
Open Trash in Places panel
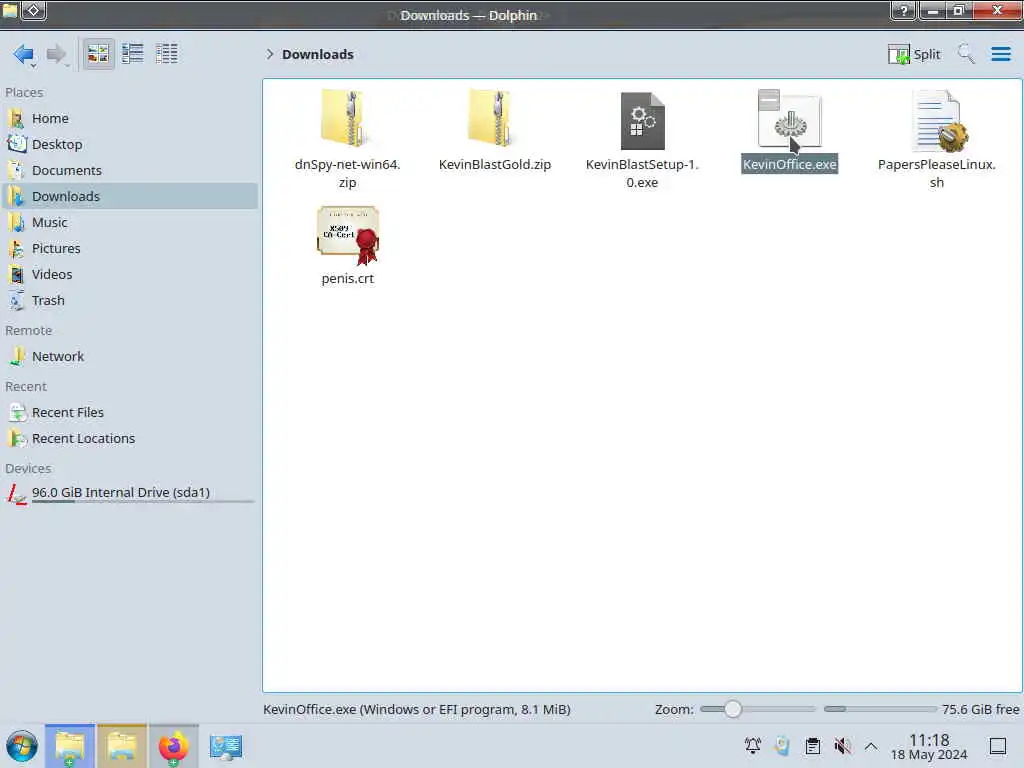[129, 301]
